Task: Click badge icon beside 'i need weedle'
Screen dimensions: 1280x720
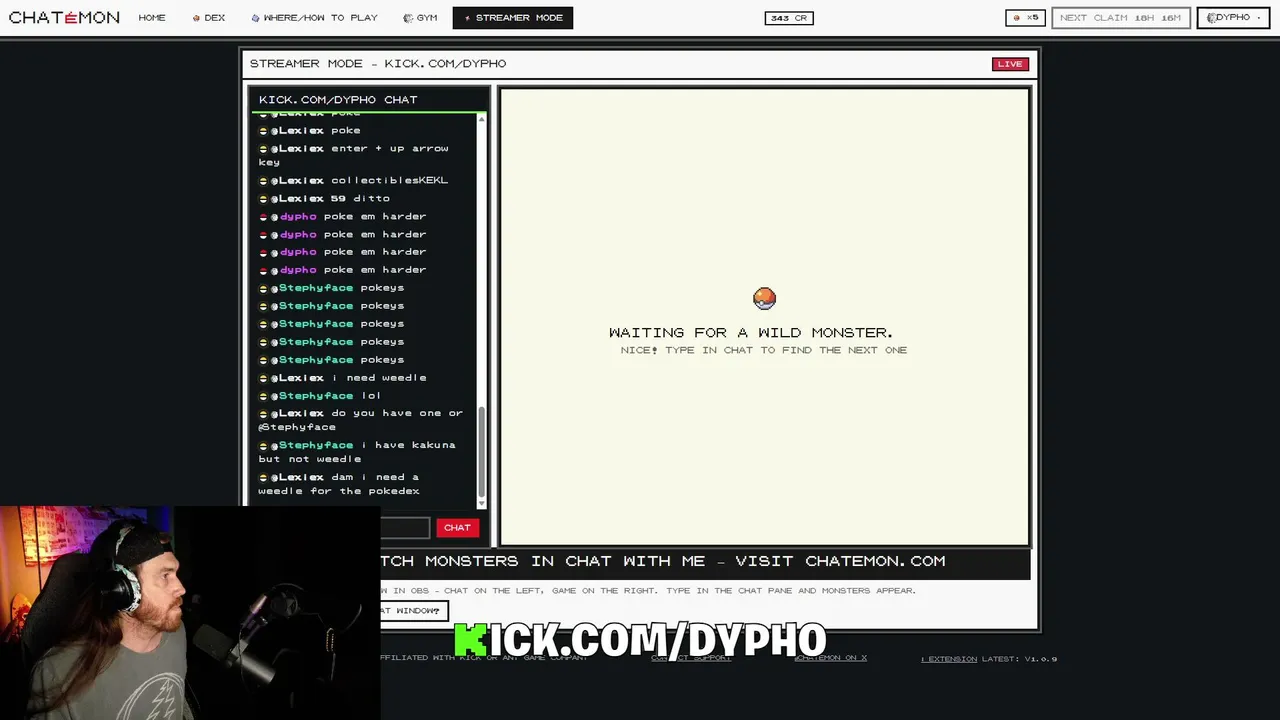Action: (x=263, y=378)
